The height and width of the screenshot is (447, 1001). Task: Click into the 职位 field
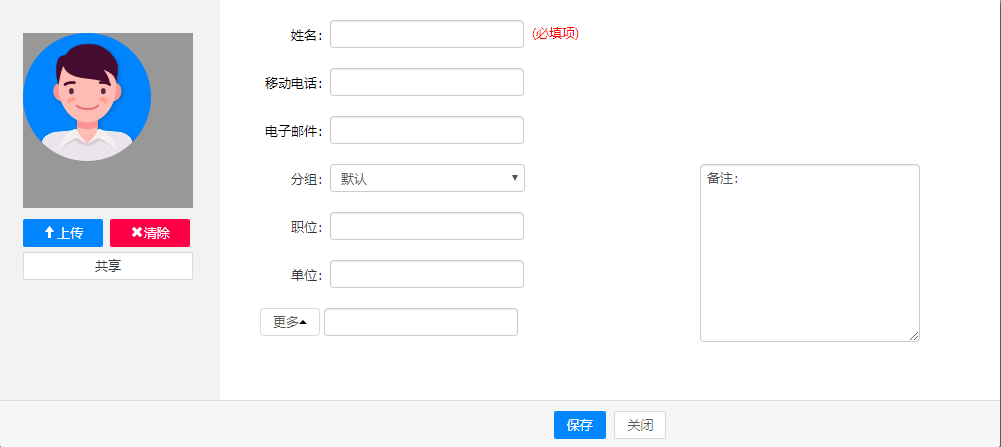(427, 226)
